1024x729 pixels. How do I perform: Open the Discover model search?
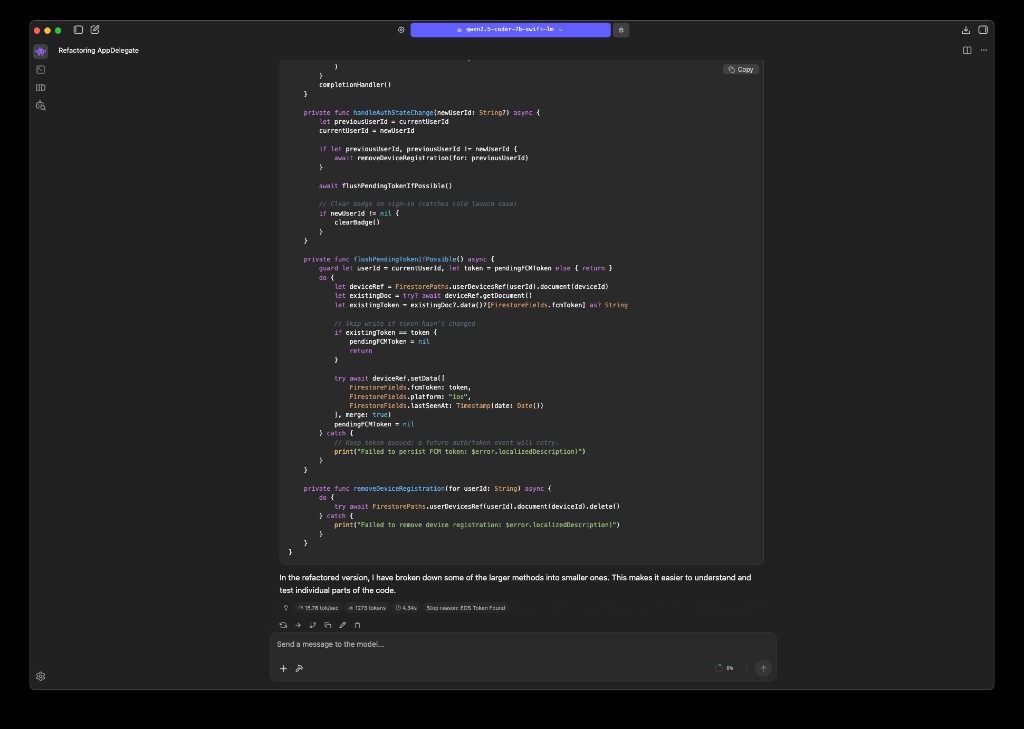click(x=41, y=106)
